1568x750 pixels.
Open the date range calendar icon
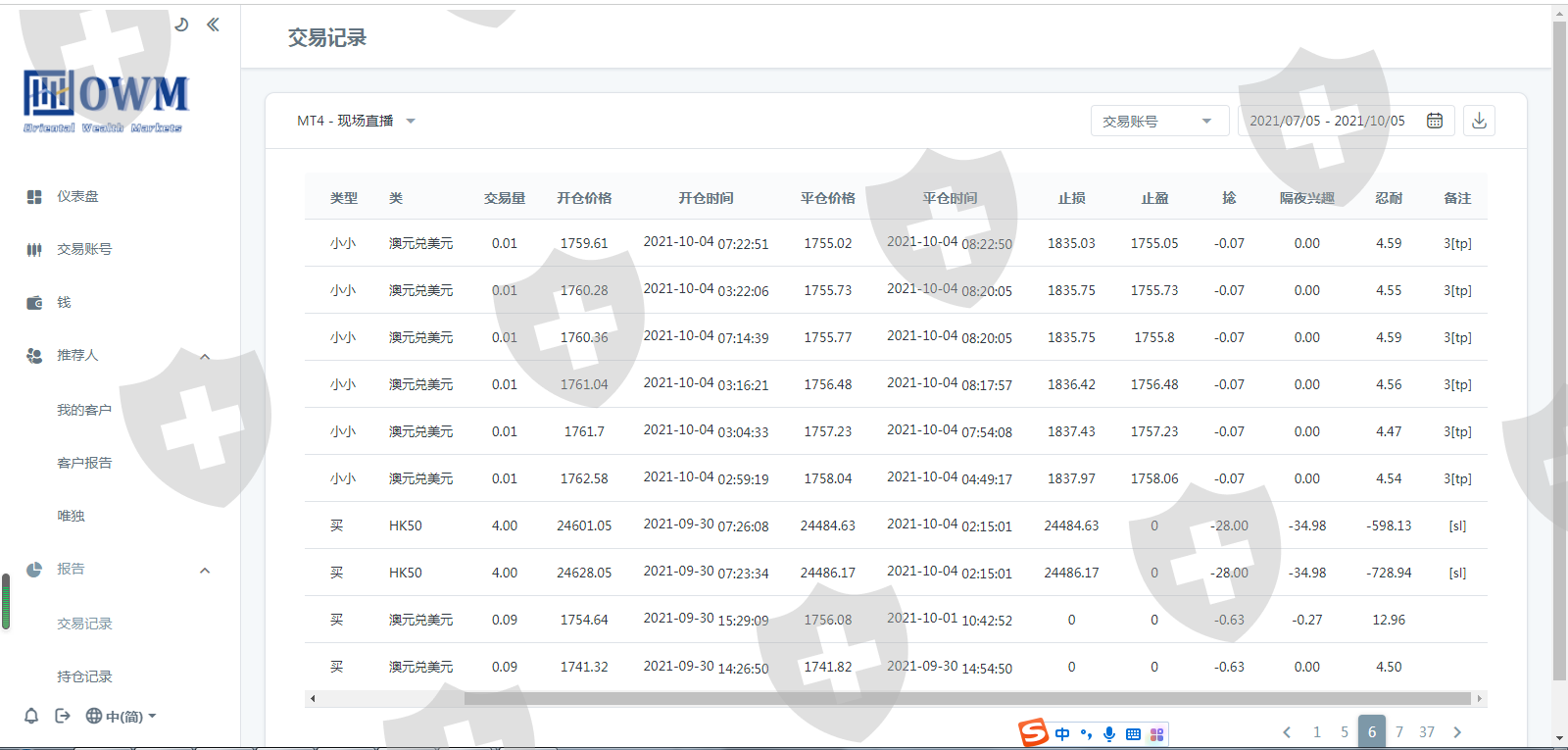coord(1435,121)
